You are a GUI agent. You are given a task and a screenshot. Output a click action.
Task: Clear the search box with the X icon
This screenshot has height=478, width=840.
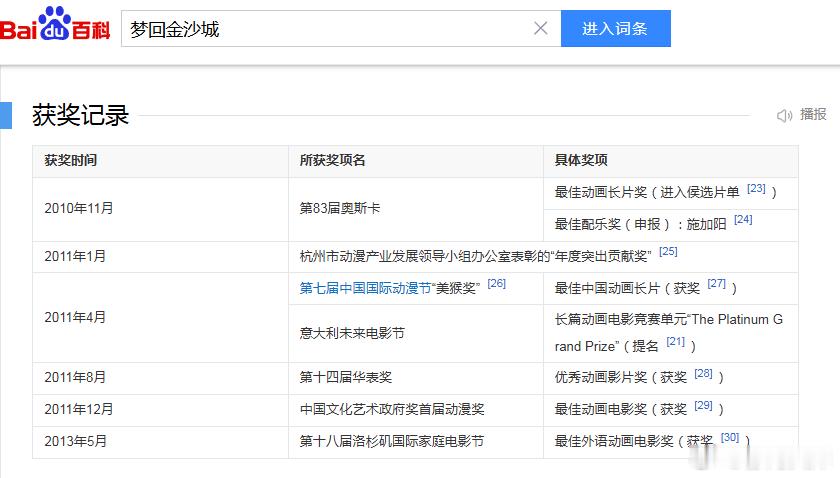(541, 28)
